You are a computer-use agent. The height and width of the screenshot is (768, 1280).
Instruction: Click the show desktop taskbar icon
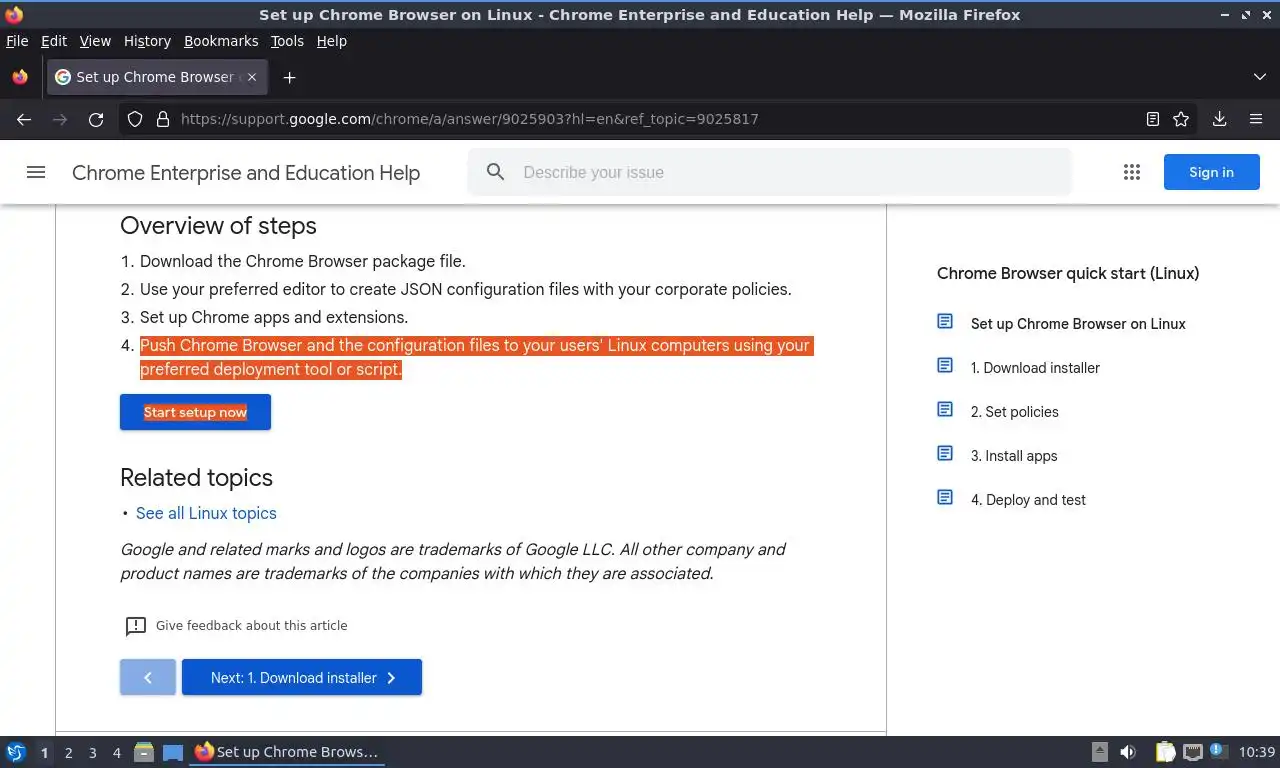[x=173, y=752]
